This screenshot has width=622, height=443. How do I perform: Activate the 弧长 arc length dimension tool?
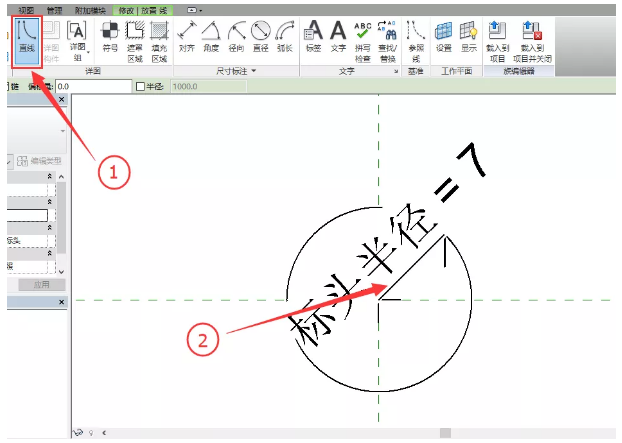click(x=285, y=37)
